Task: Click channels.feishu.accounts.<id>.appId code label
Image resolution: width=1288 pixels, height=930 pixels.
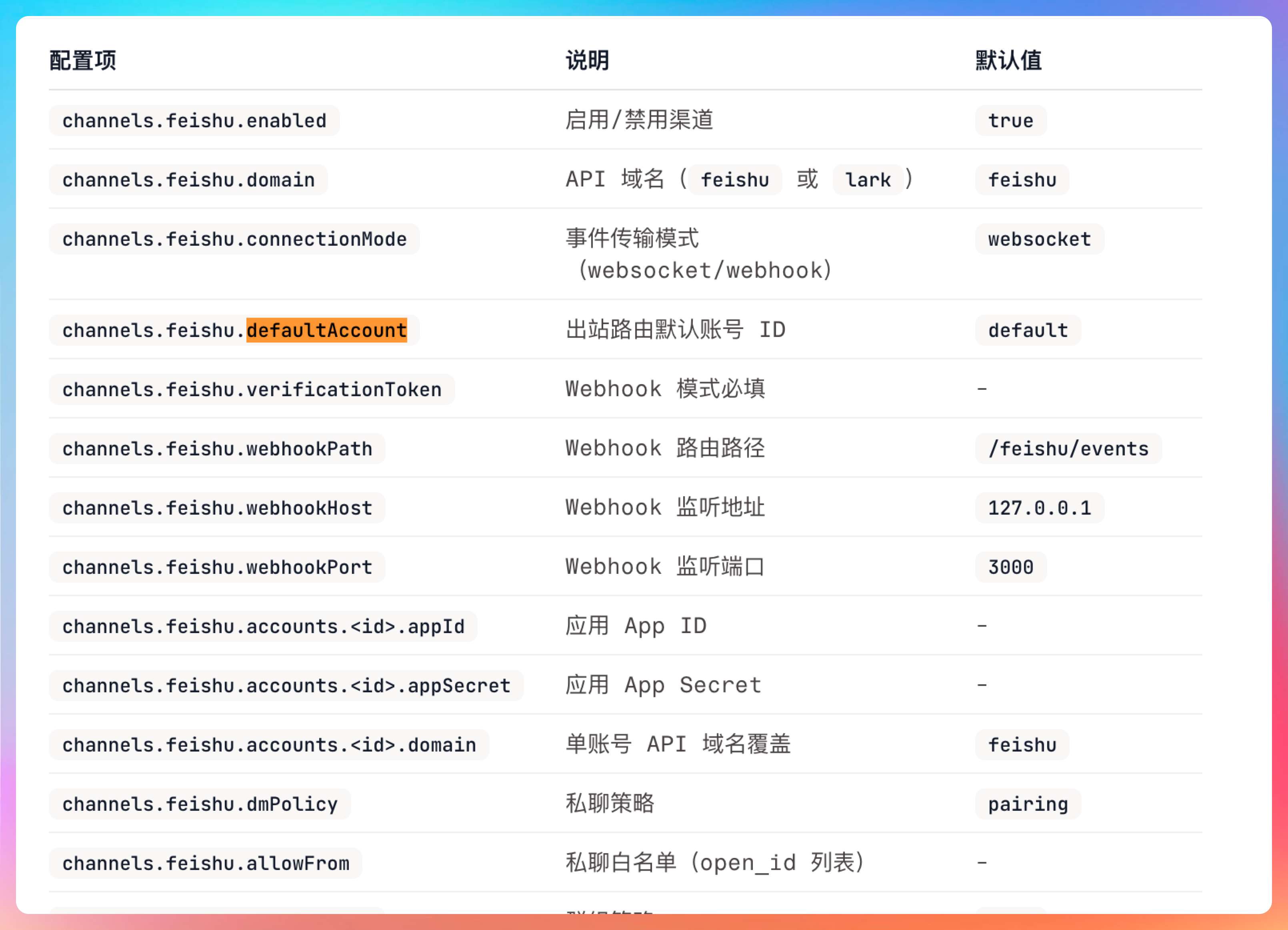Action: point(263,626)
